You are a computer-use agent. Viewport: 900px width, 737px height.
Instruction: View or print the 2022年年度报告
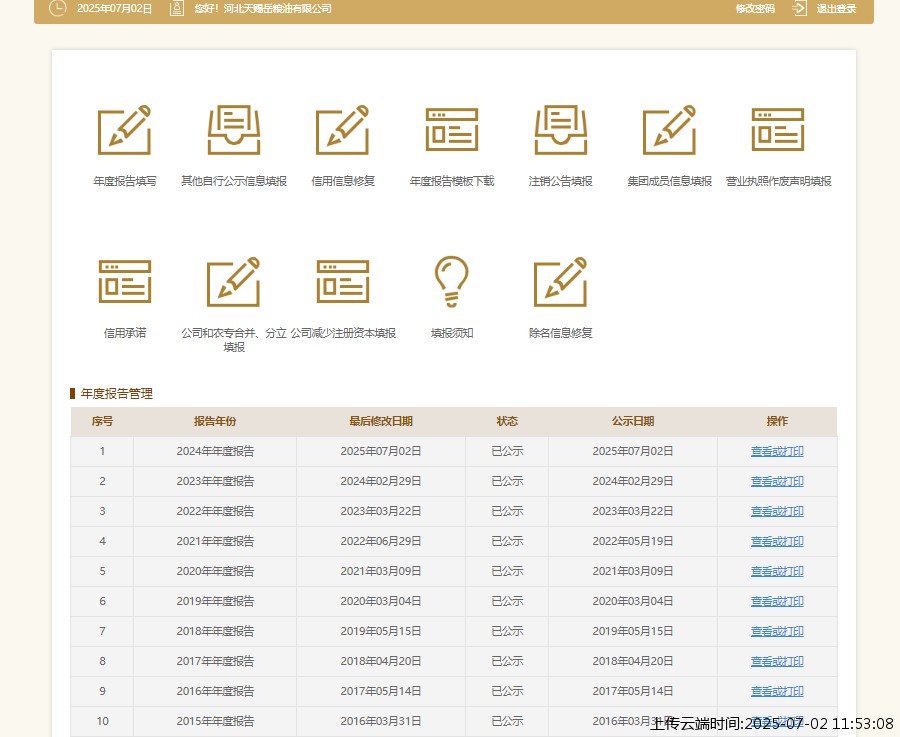pyautogui.click(x=777, y=511)
